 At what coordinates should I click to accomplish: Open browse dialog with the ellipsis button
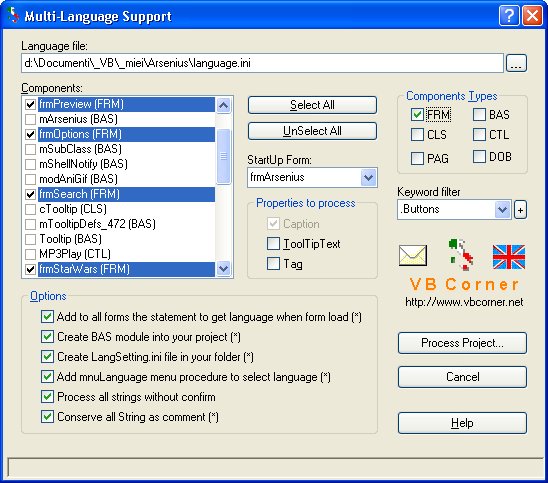click(516, 63)
